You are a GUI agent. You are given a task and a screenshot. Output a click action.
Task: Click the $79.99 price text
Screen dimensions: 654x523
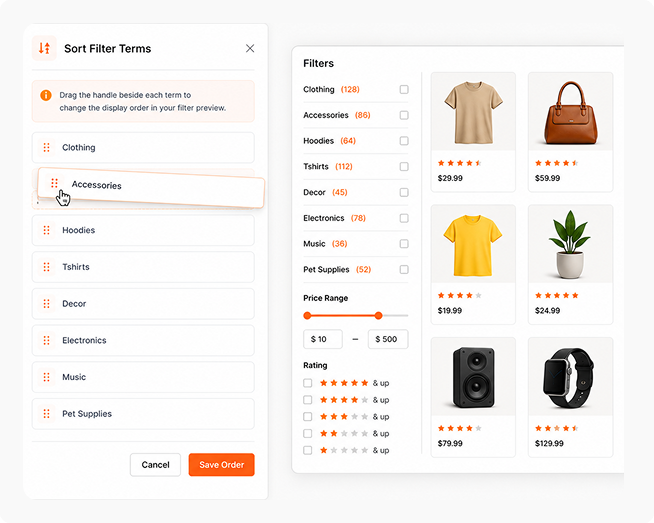pyautogui.click(x=450, y=443)
